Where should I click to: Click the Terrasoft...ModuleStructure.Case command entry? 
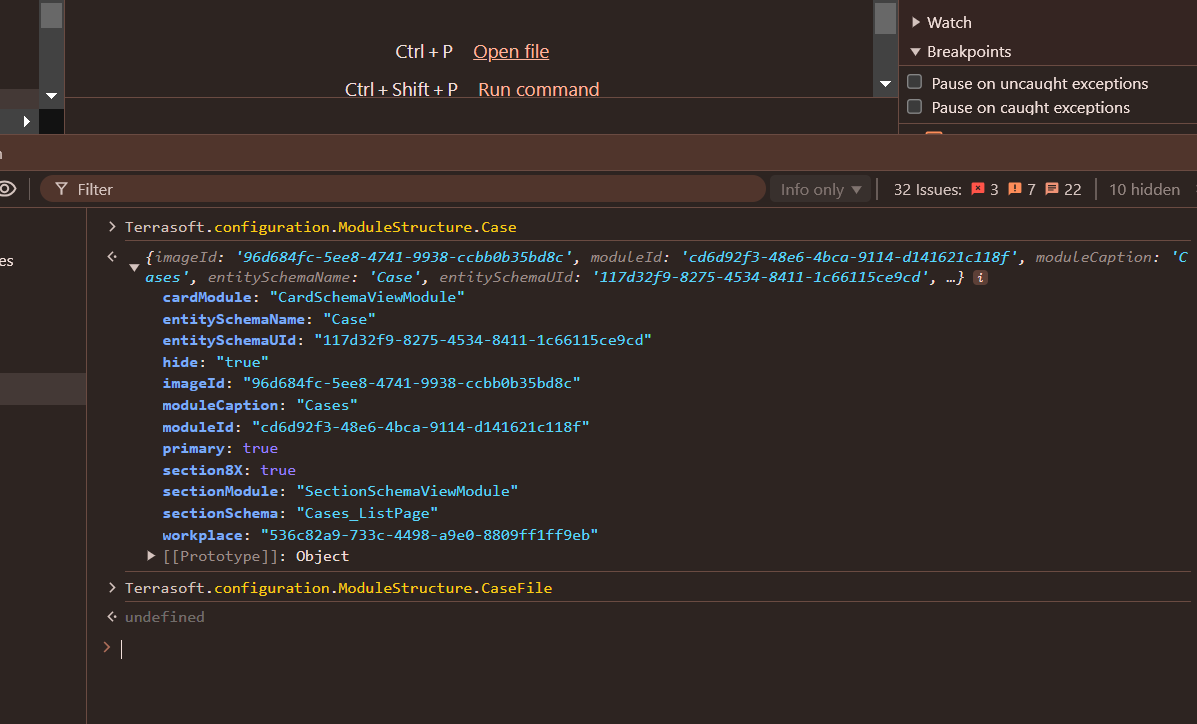point(321,227)
